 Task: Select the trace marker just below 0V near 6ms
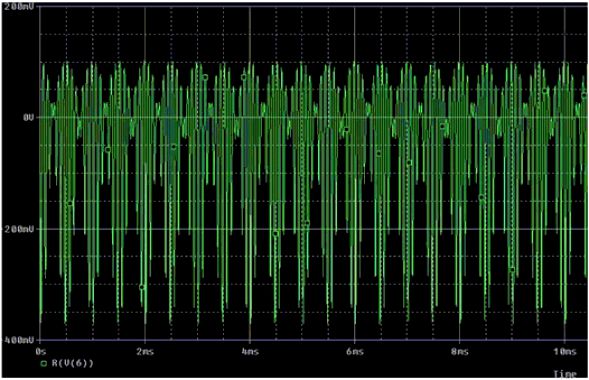[346, 130]
